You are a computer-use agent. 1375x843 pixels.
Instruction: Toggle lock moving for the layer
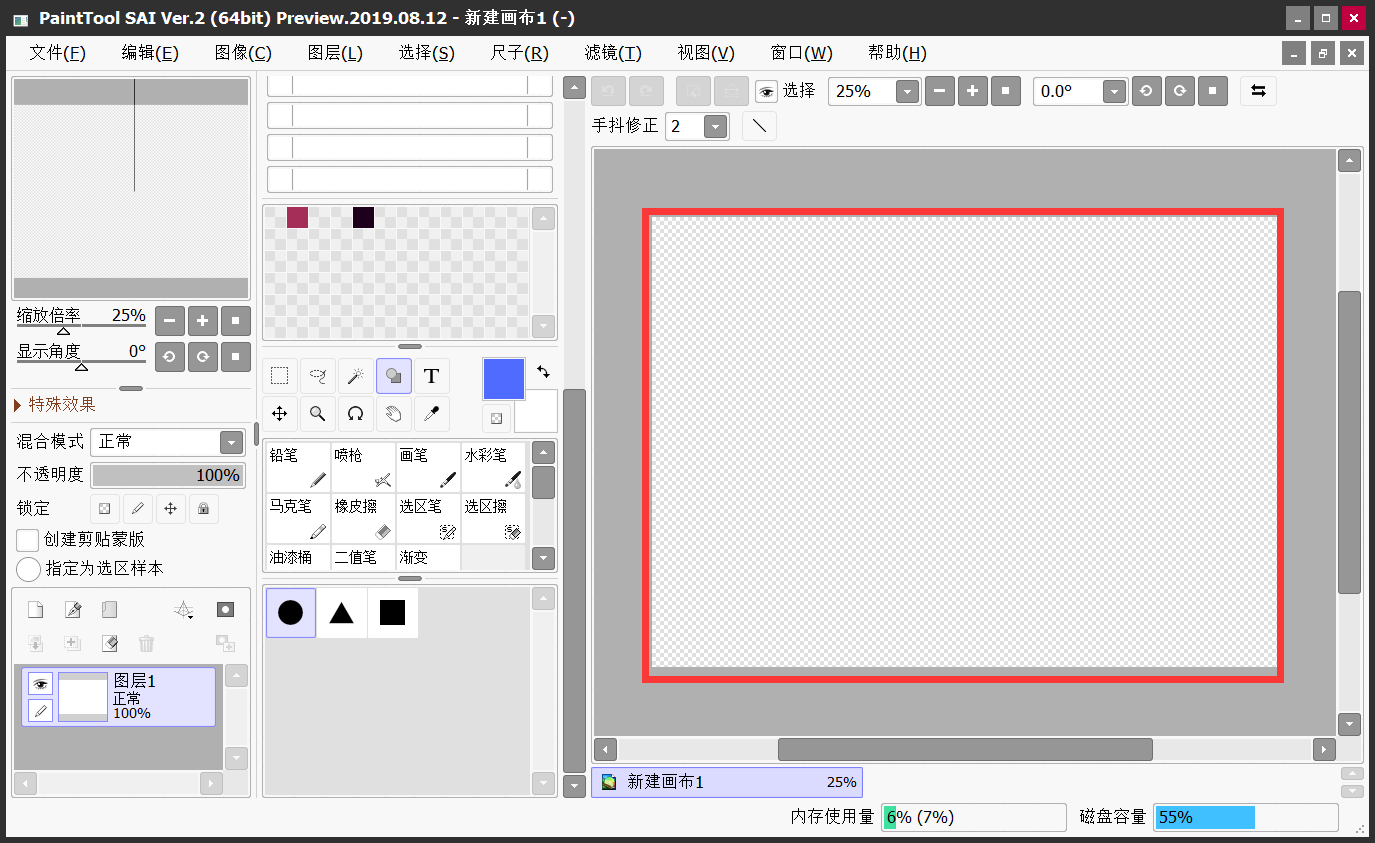pyautogui.click(x=170, y=508)
